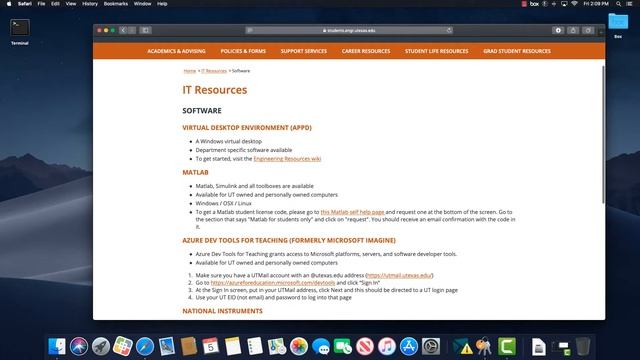Open System Preferences in the Dock

click(x=431, y=347)
